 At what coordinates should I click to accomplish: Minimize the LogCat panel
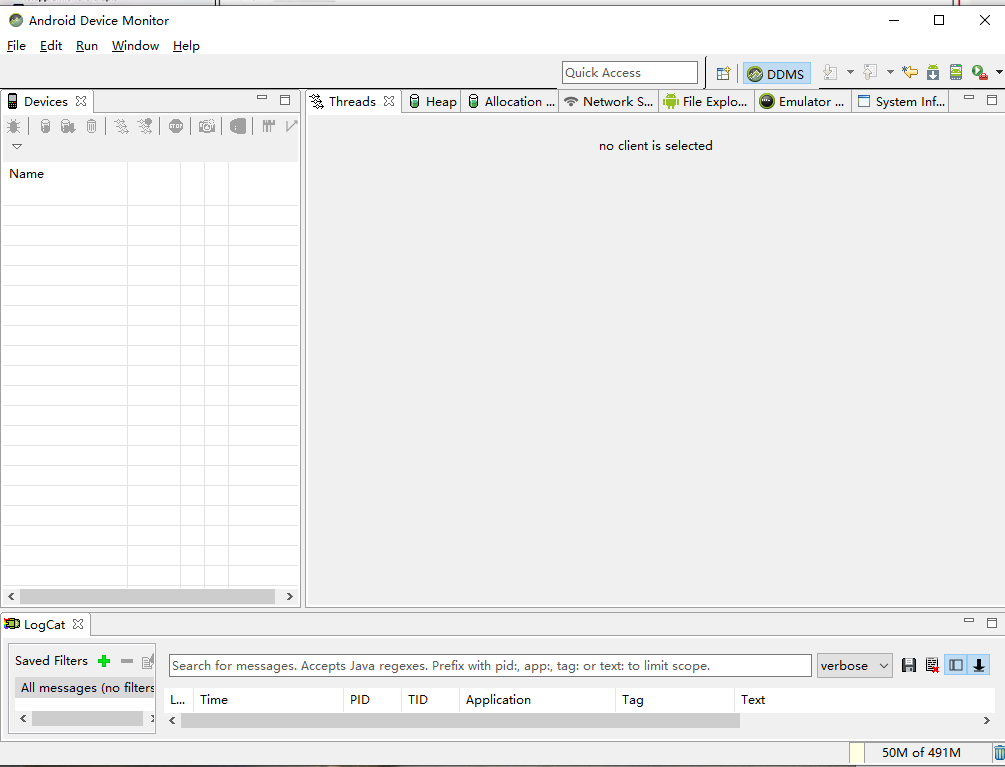969,620
